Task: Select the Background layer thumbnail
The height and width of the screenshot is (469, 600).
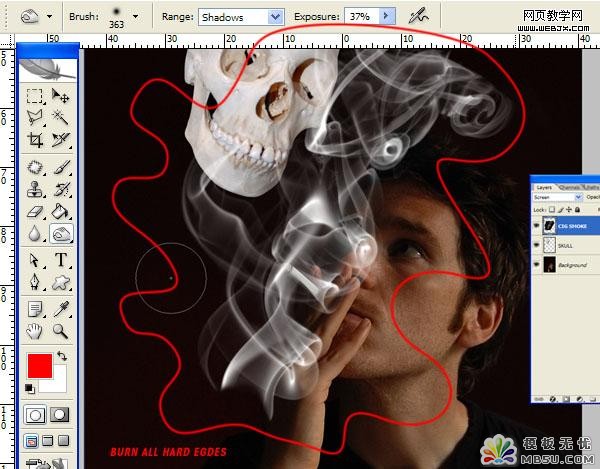Action: [x=549, y=265]
